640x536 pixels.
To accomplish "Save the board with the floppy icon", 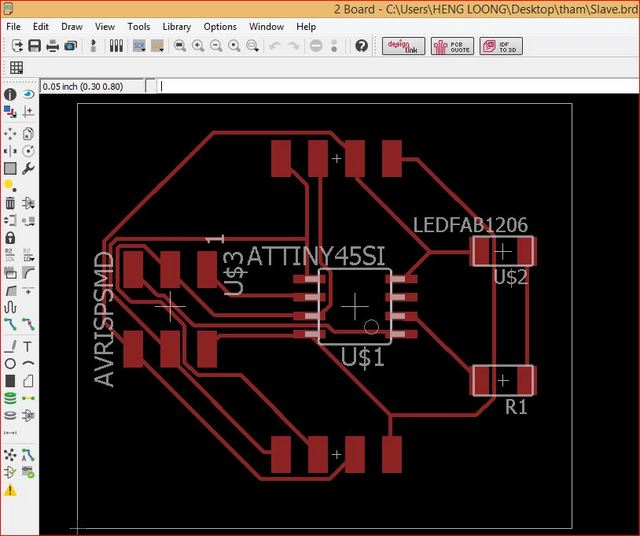I will [35, 46].
